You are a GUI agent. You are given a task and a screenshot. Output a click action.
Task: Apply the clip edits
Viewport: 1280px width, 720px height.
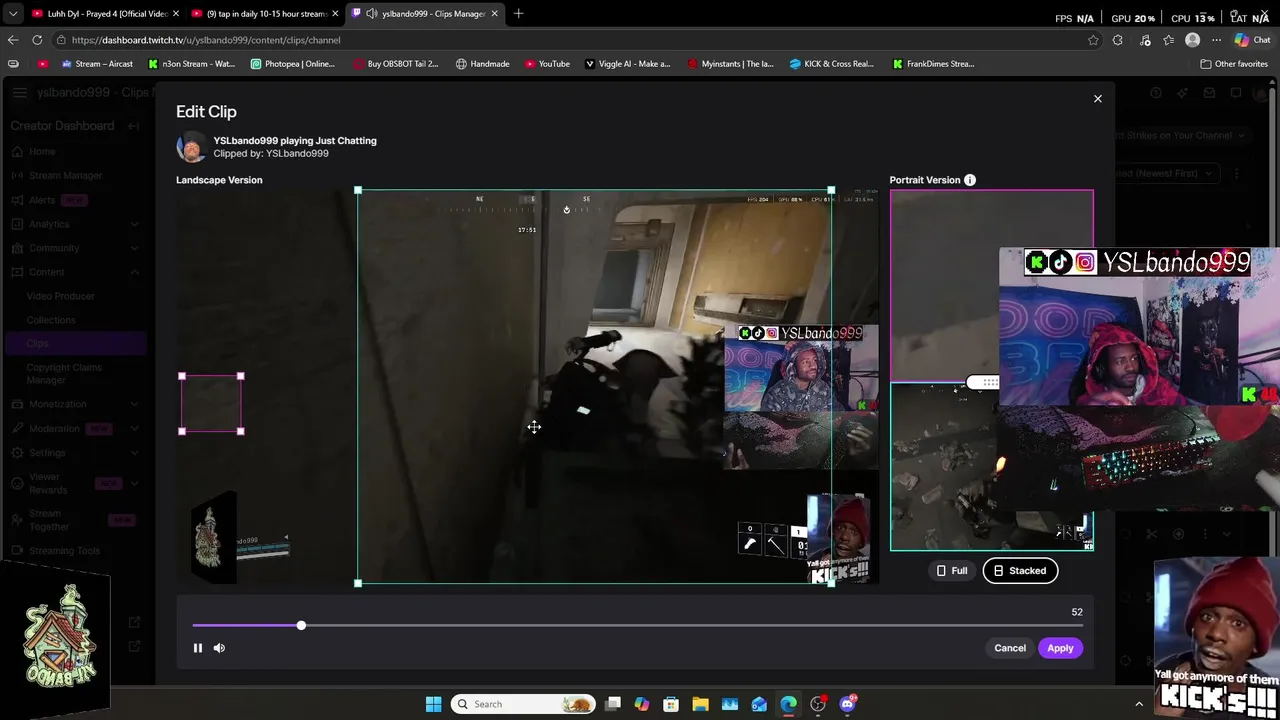[1060, 648]
